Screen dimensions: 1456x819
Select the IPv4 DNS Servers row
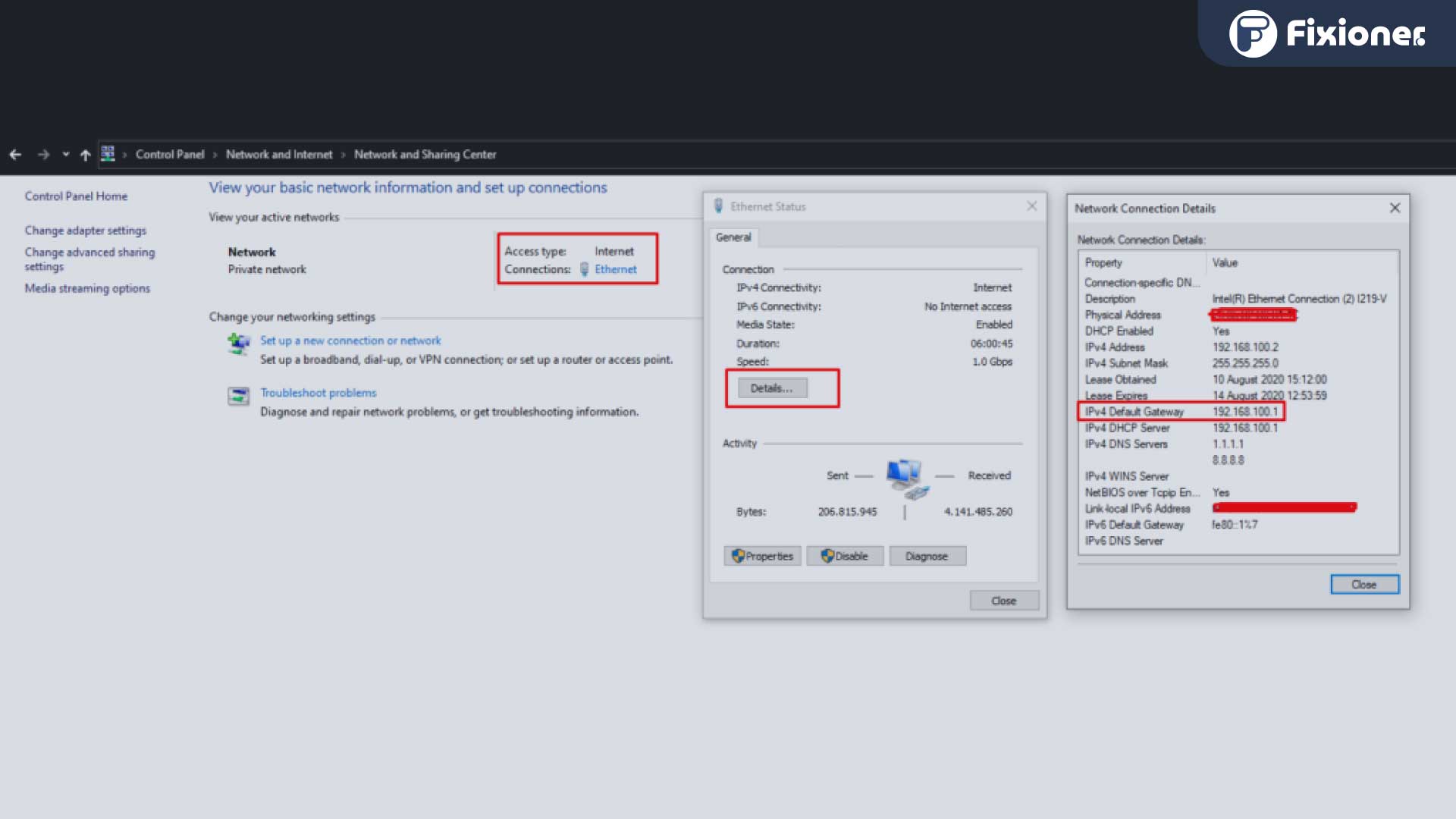click(x=1238, y=444)
